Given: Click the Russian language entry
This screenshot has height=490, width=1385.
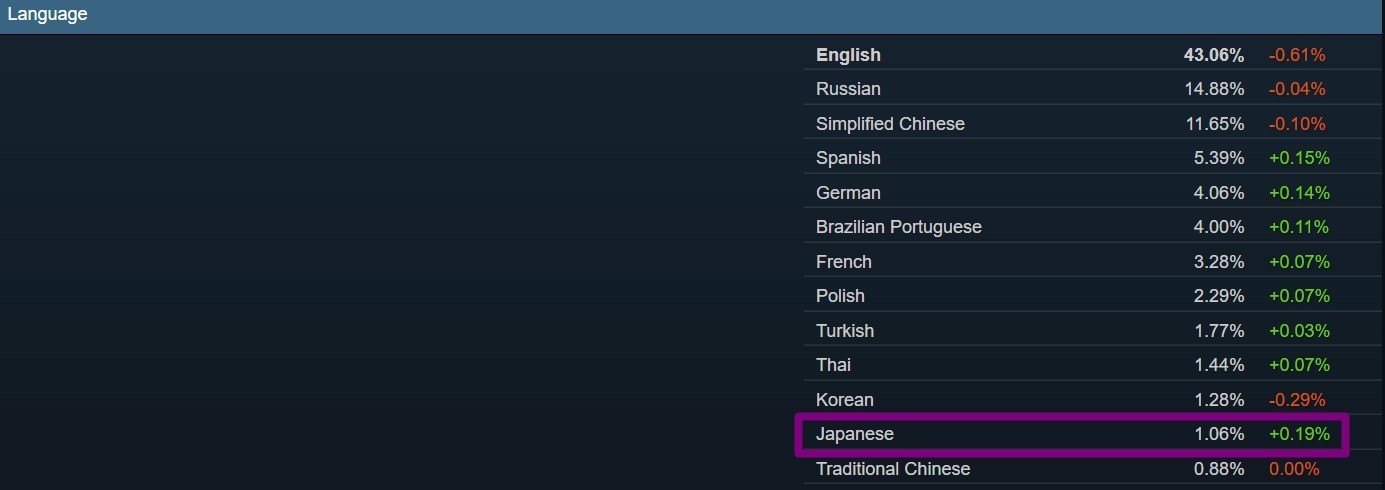Looking at the screenshot, I should tap(848, 89).
